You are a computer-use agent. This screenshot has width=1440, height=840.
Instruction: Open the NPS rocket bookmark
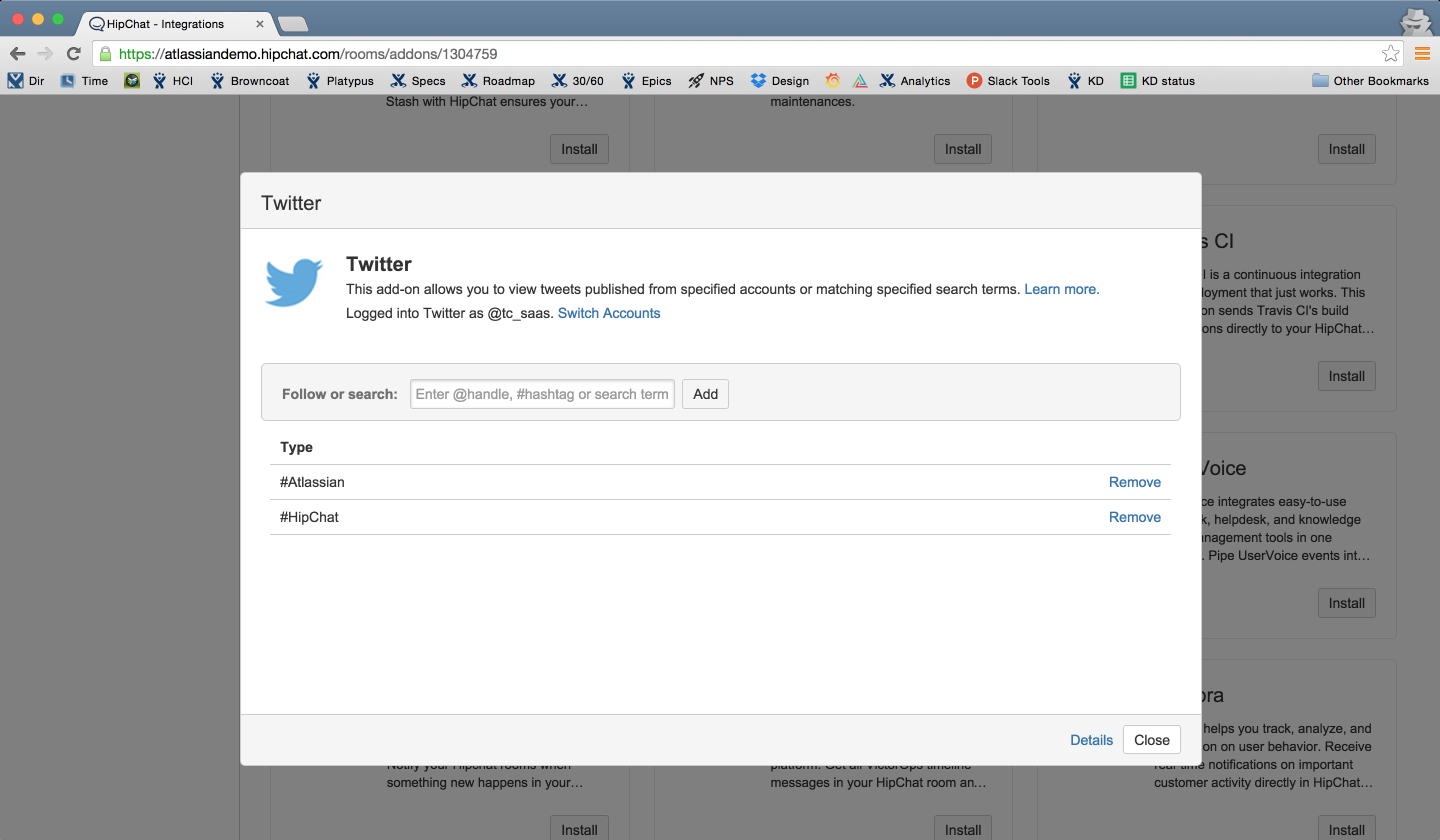point(711,80)
